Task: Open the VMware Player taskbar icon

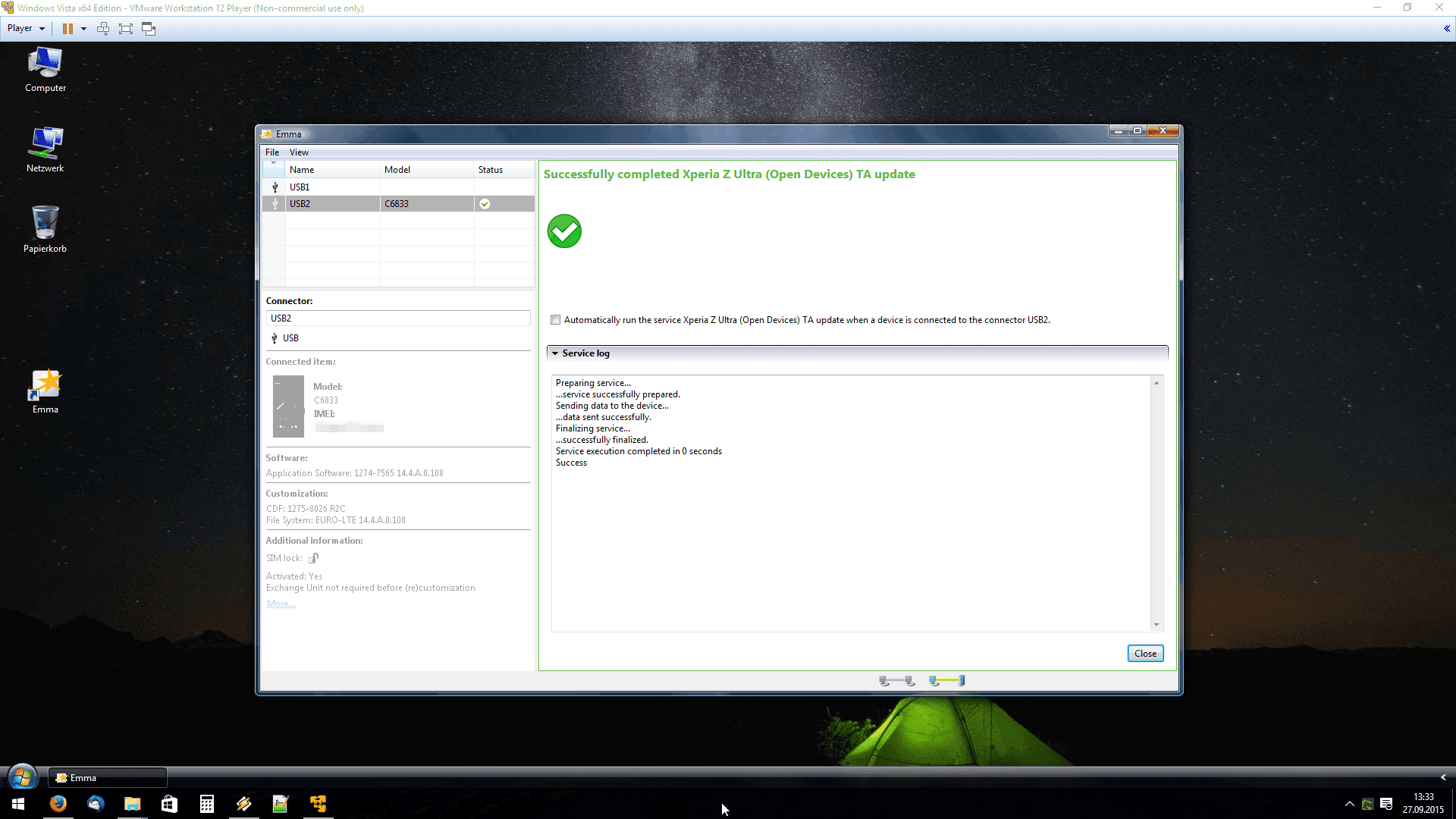Action: tap(318, 804)
